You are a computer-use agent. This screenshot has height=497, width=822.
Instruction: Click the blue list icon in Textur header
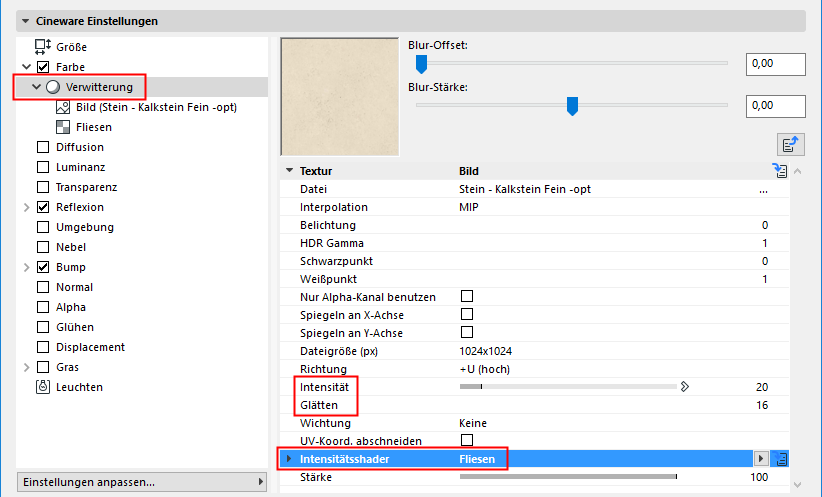[780, 170]
